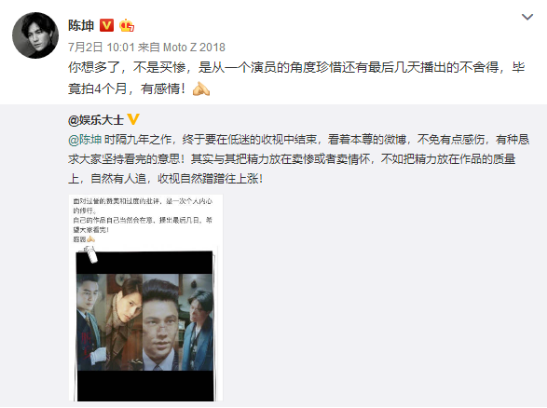Screen dimensions: 547x408
Task: Open the post timestamp 7月2日 10:01
Action: tap(101, 47)
